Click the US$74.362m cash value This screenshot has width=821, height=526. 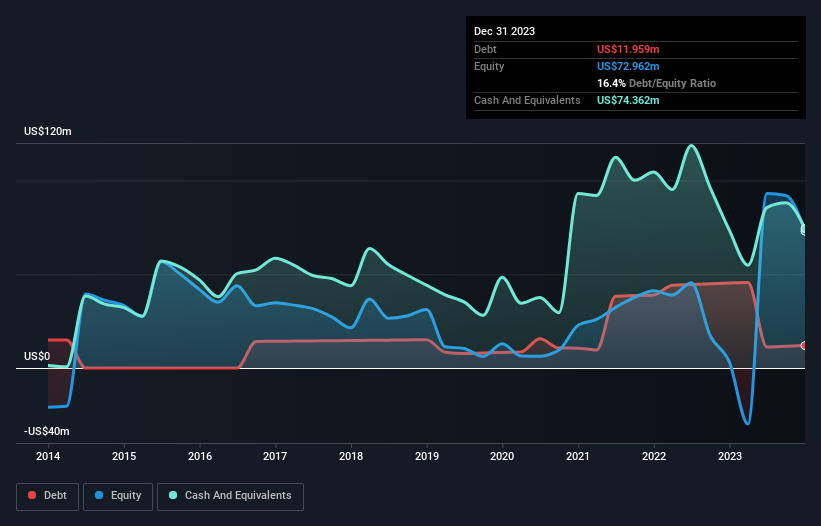point(628,100)
